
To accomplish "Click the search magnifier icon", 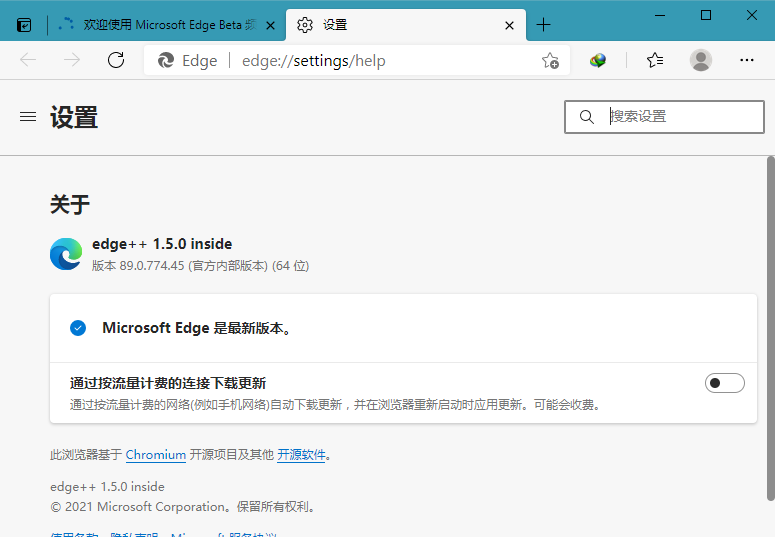I will point(587,117).
